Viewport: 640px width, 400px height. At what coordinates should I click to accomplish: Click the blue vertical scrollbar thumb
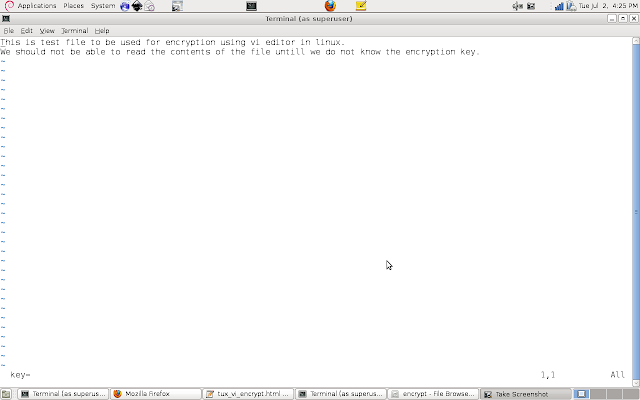coord(636,212)
